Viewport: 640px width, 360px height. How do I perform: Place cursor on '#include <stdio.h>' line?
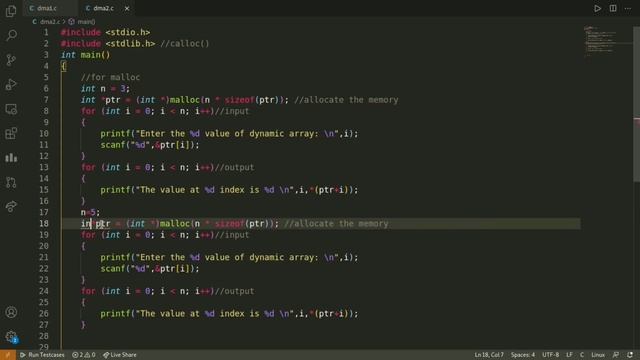(x=105, y=32)
